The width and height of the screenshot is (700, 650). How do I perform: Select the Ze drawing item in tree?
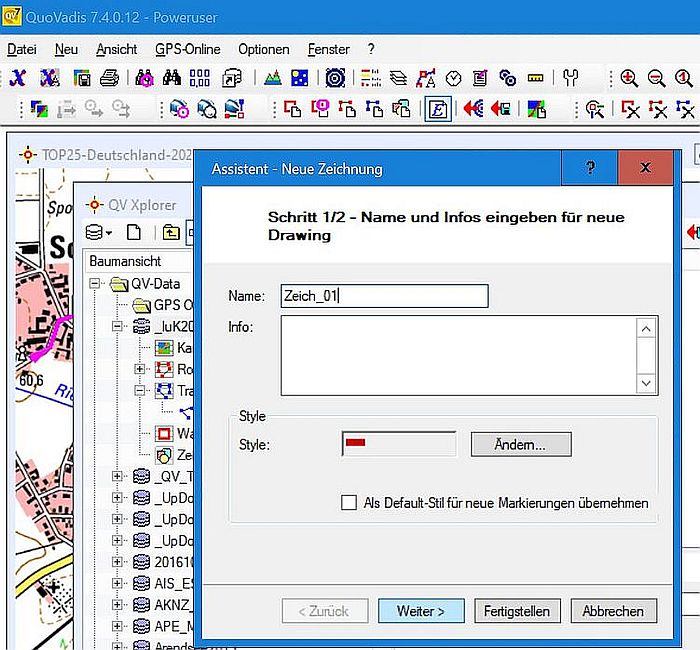(174, 455)
